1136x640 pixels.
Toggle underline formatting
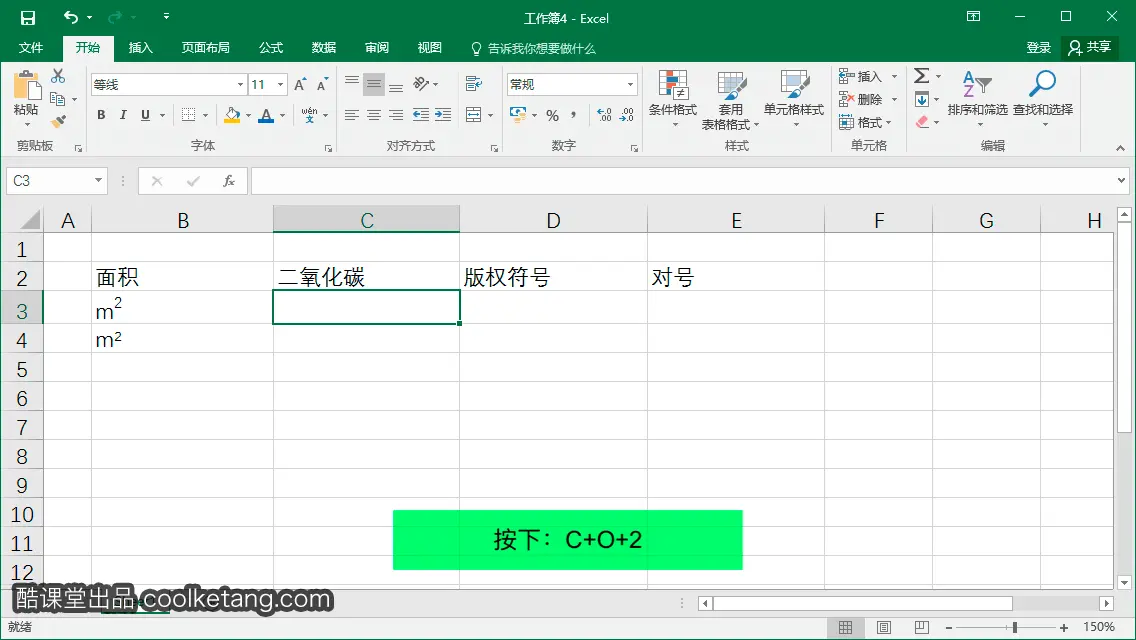(146, 115)
